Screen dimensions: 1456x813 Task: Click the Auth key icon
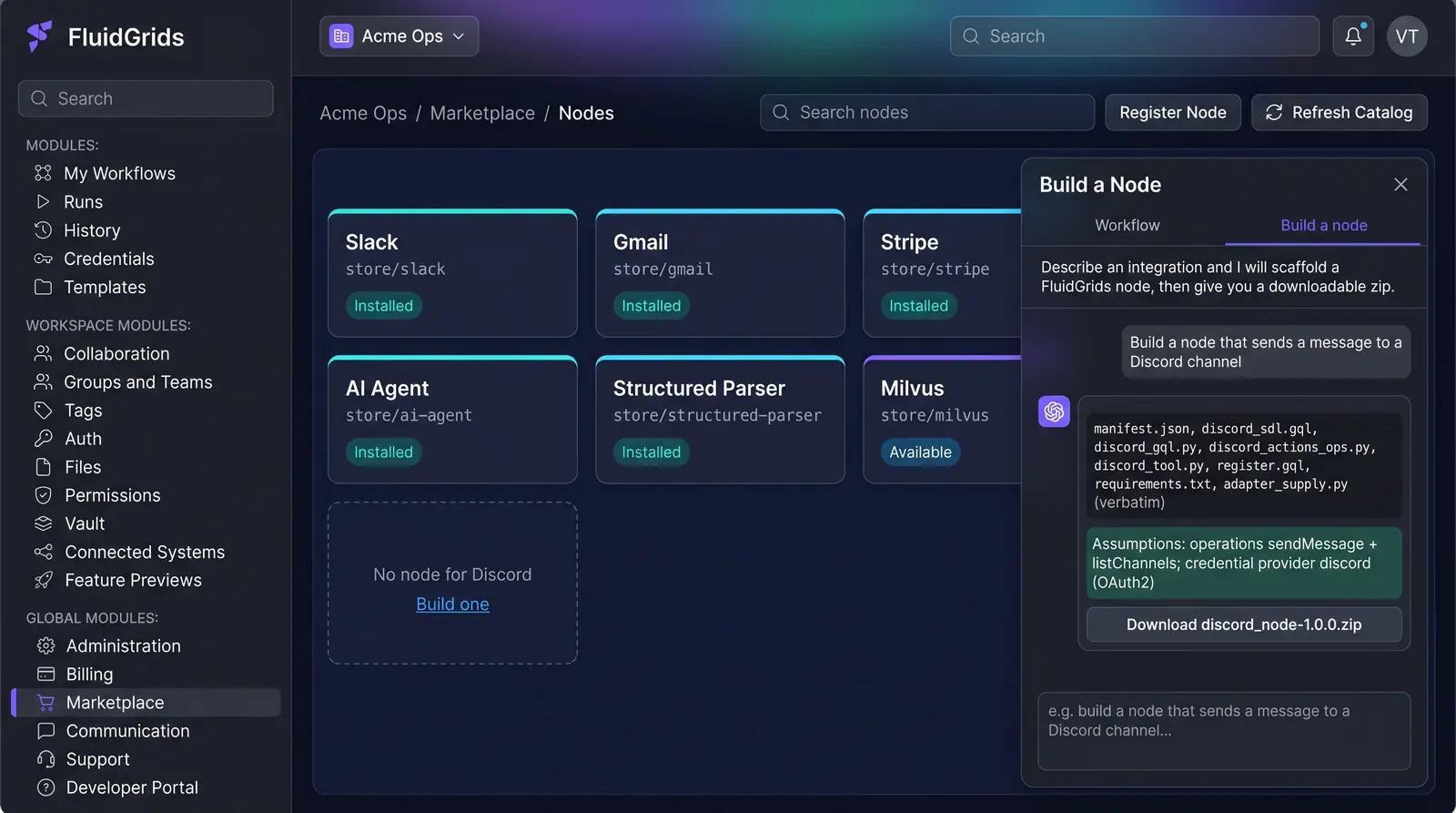[x=43, y=438]
